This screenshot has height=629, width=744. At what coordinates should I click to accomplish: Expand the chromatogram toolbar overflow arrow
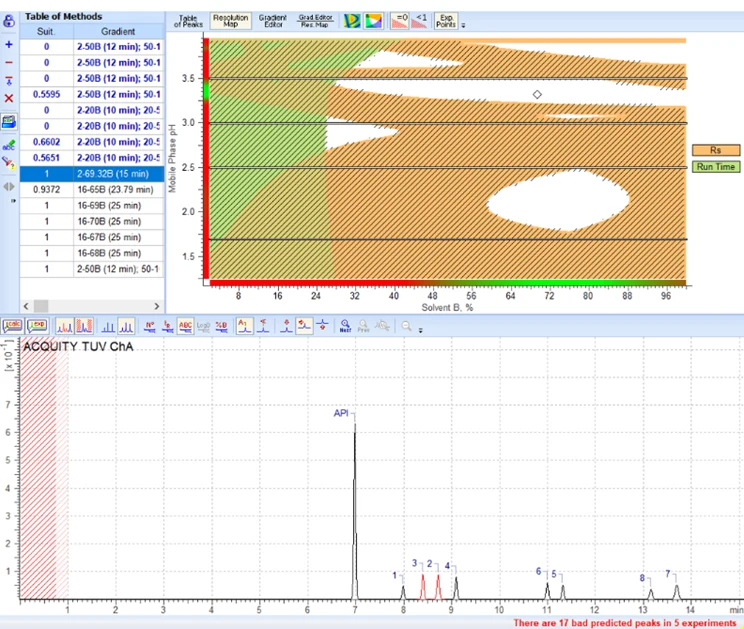tap(420, 330)
